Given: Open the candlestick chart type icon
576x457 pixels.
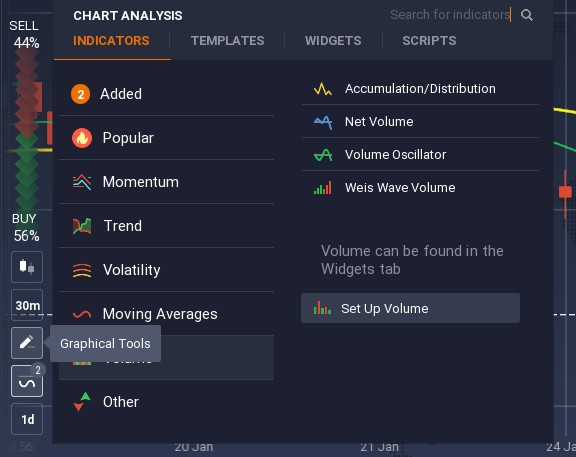Looking at the screenshot, I should pos(27,267).
